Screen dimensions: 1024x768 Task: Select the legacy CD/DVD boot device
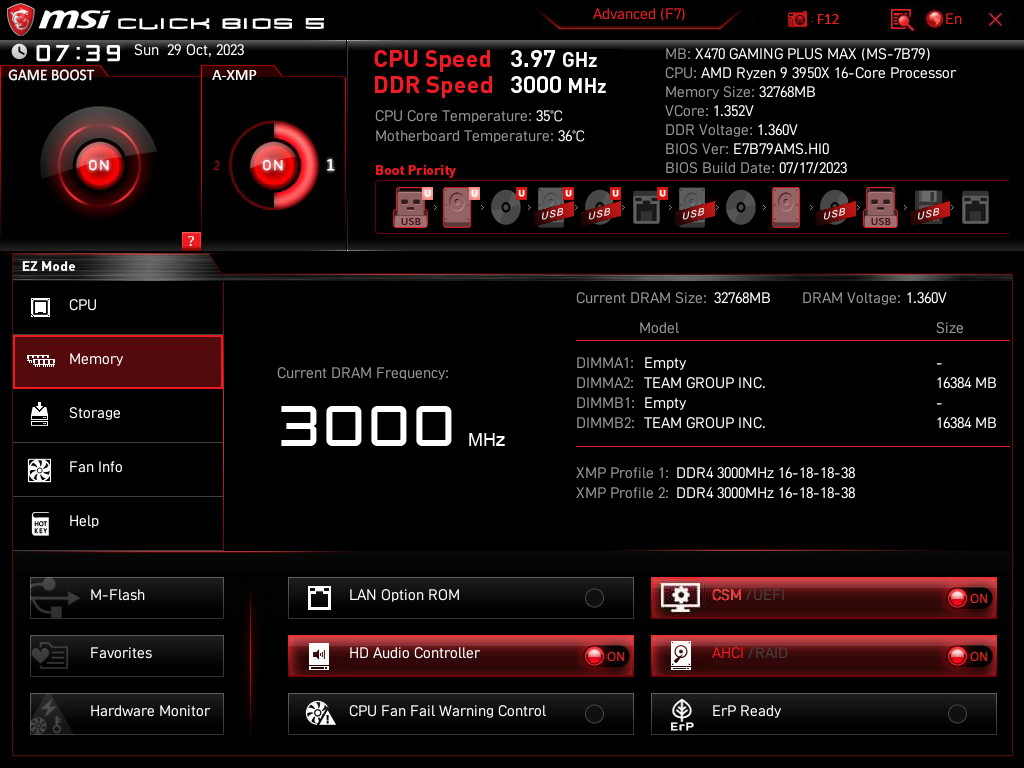[x=741, y=208]
